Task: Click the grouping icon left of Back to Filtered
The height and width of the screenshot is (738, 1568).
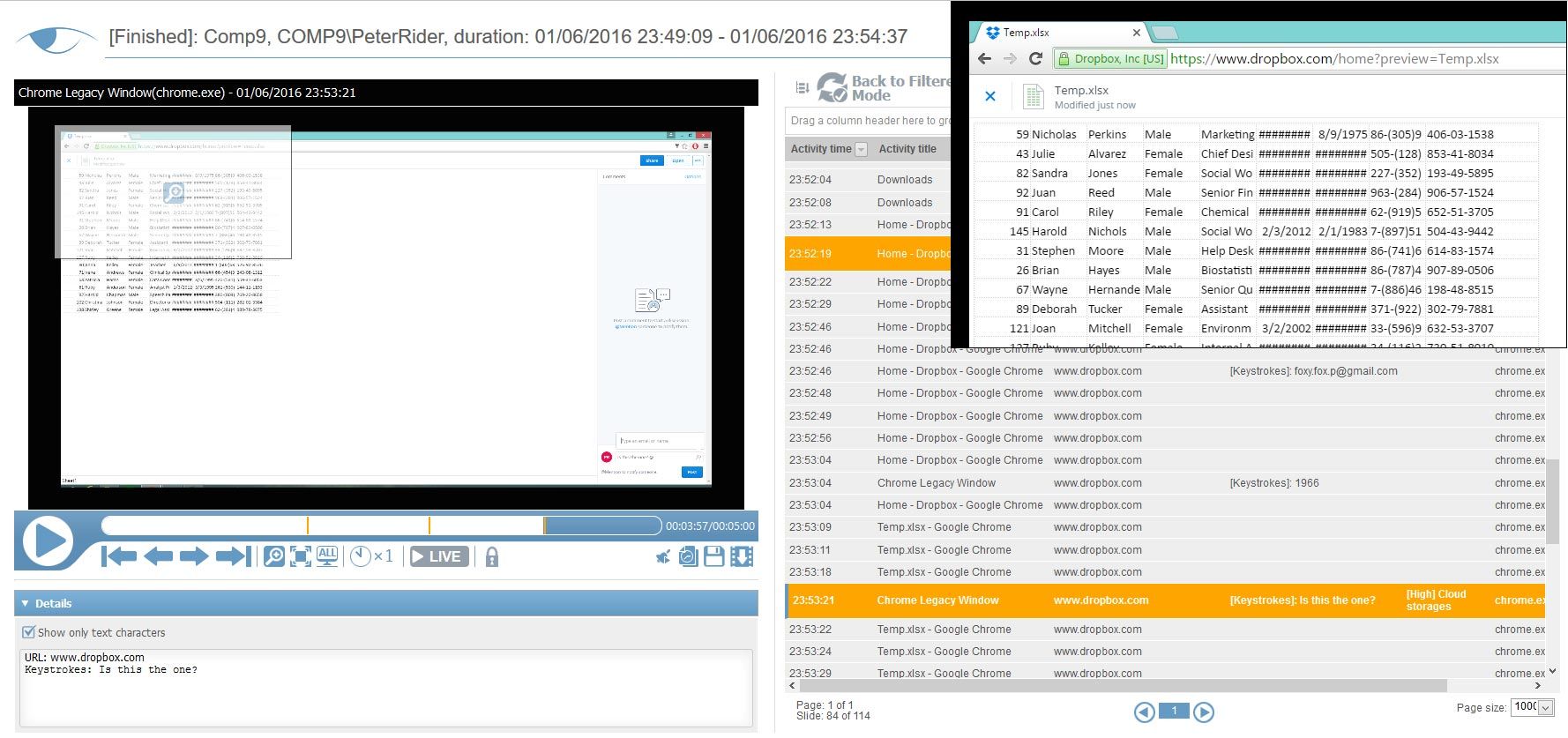Action: coord(802,87)
